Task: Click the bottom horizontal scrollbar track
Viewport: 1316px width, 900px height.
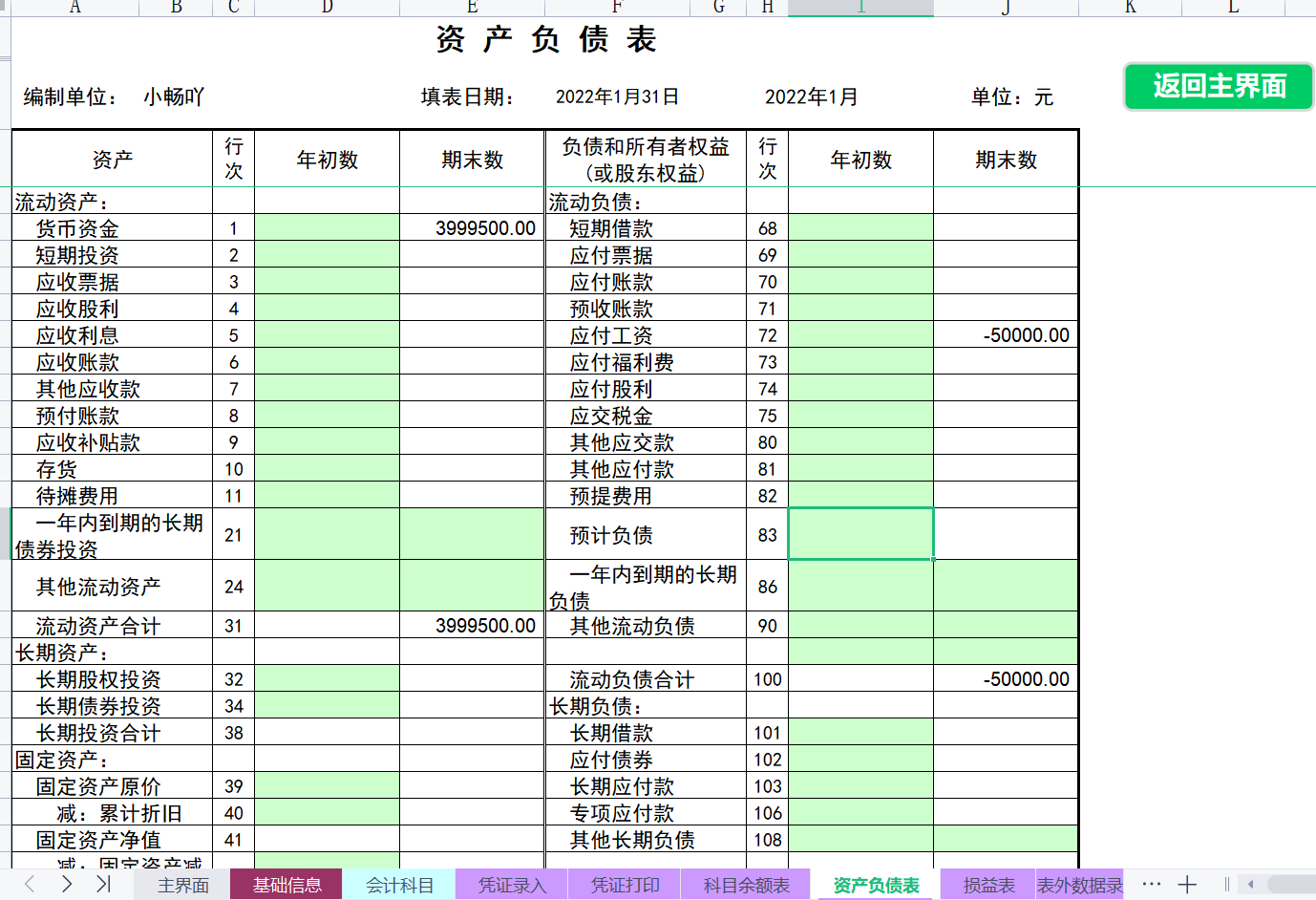Action: (1289, 884)
